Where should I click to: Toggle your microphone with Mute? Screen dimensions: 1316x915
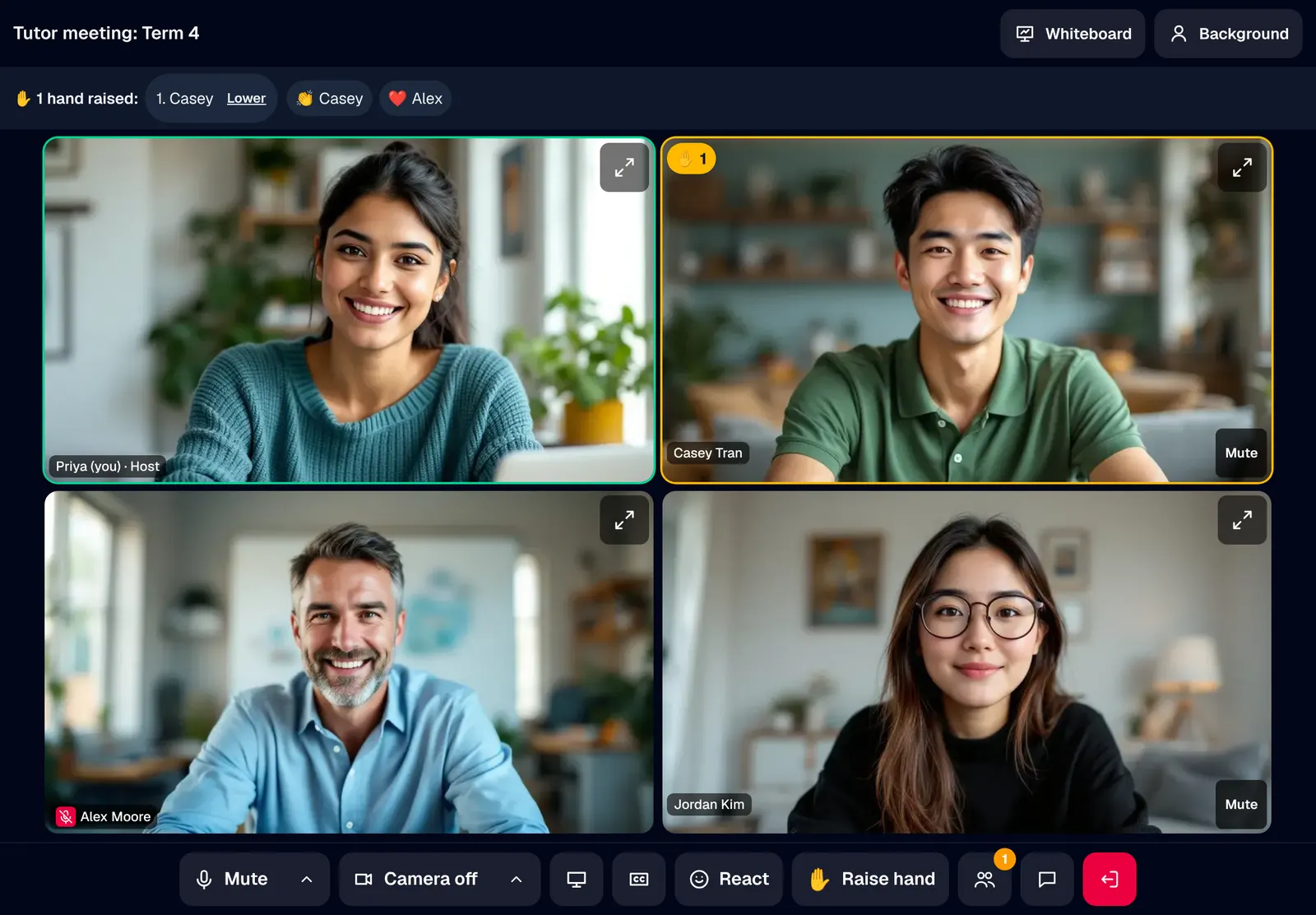tap(234, 879)
